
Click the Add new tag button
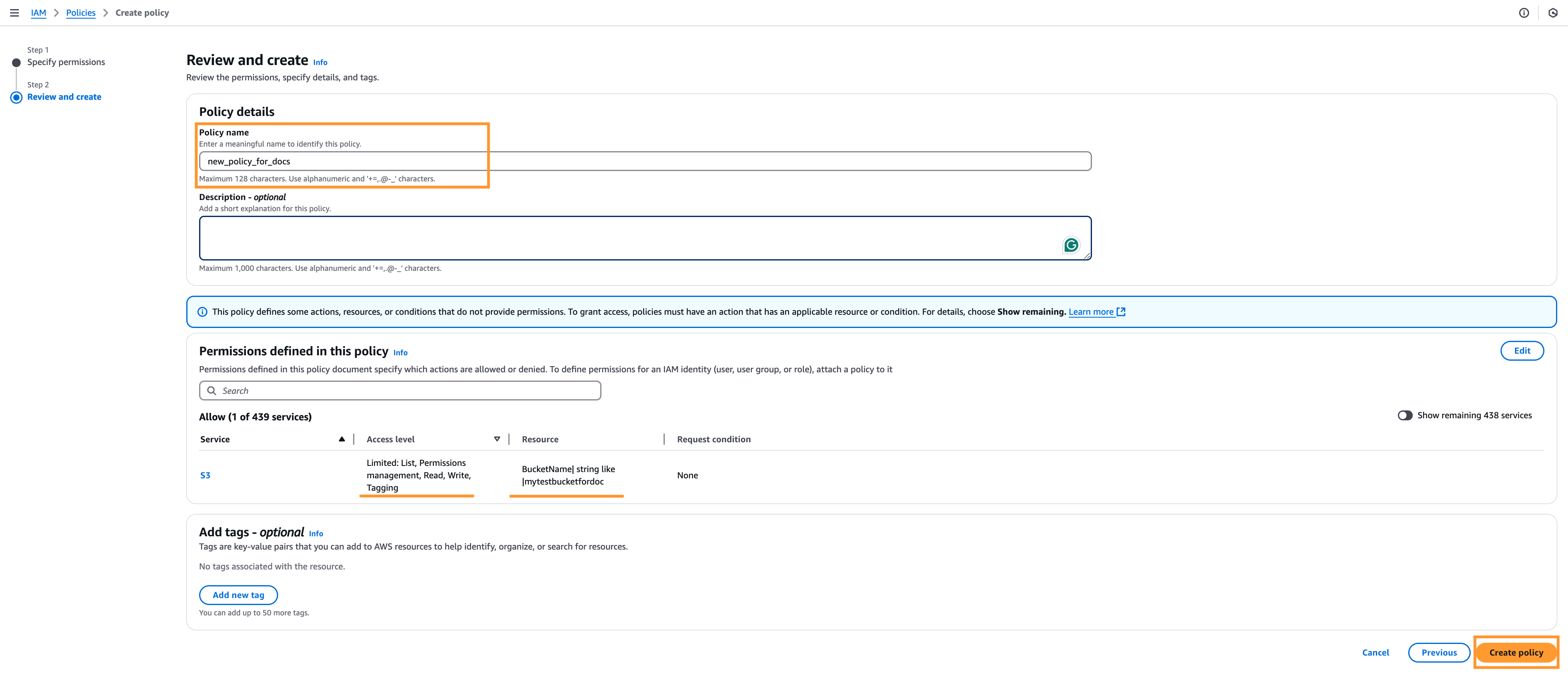click(x=238, y=595)
